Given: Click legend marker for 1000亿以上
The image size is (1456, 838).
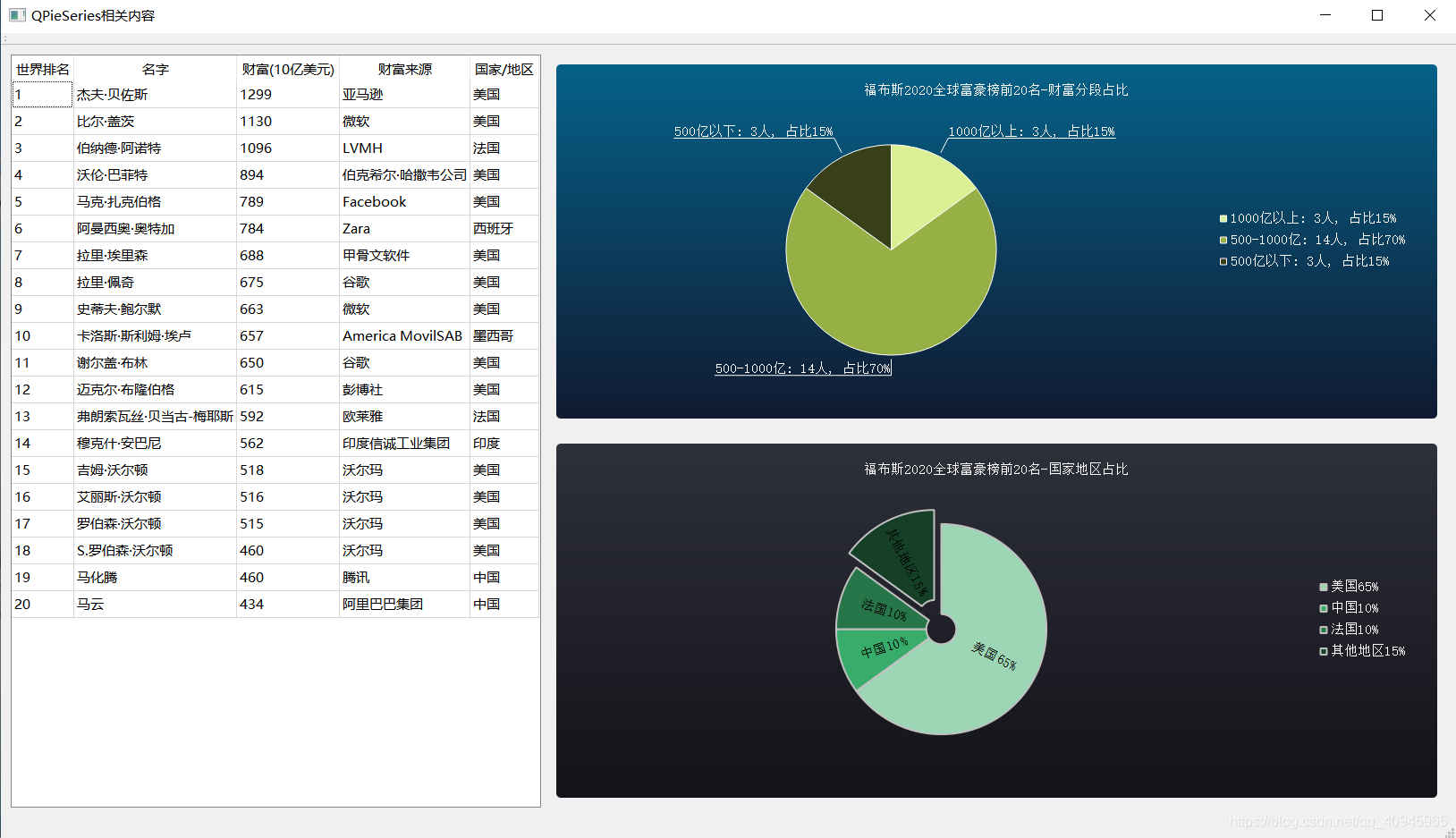Looking at the screenshot, I should coord(1223,218).
